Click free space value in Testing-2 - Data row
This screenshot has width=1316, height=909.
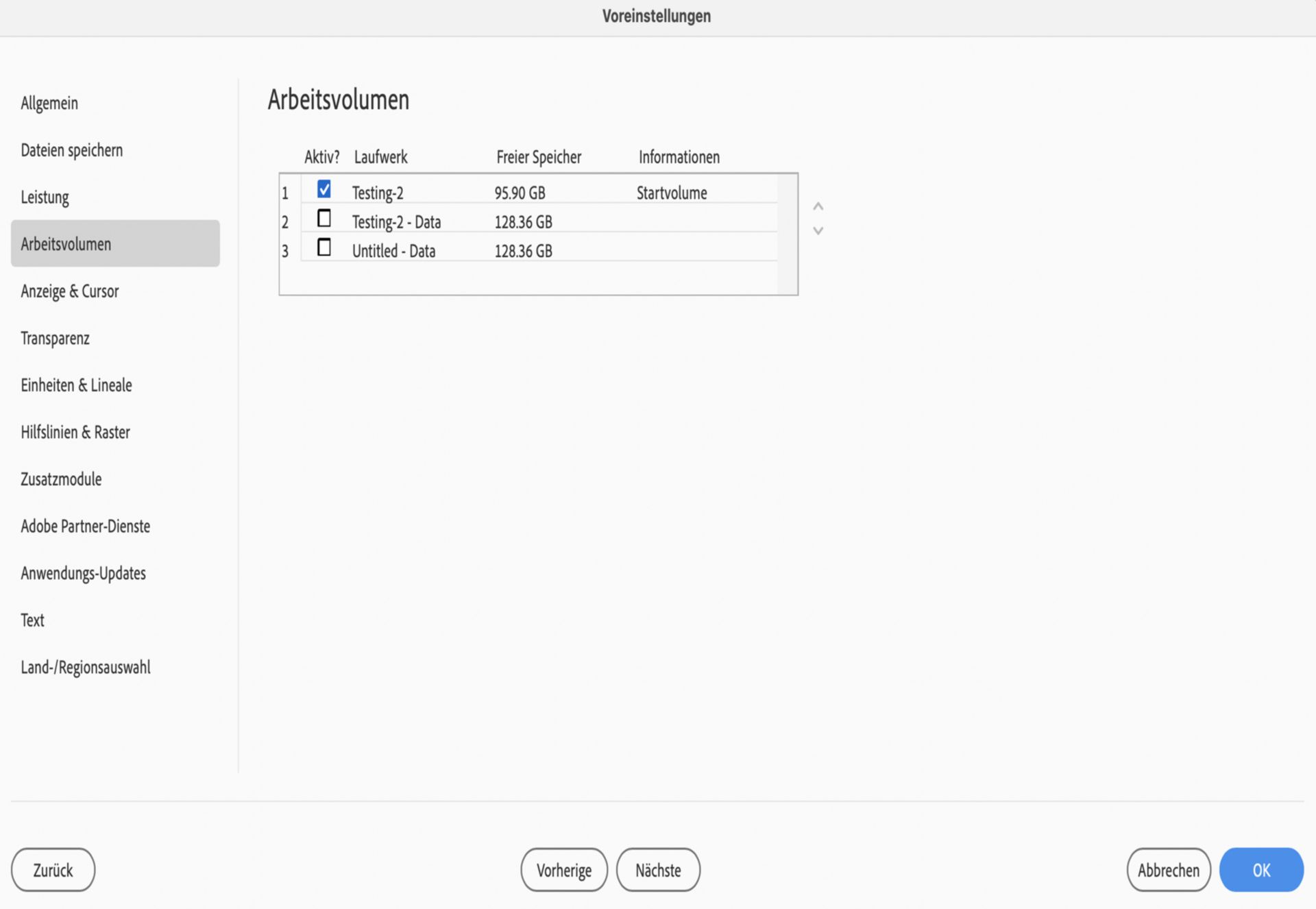click(524, 222)
